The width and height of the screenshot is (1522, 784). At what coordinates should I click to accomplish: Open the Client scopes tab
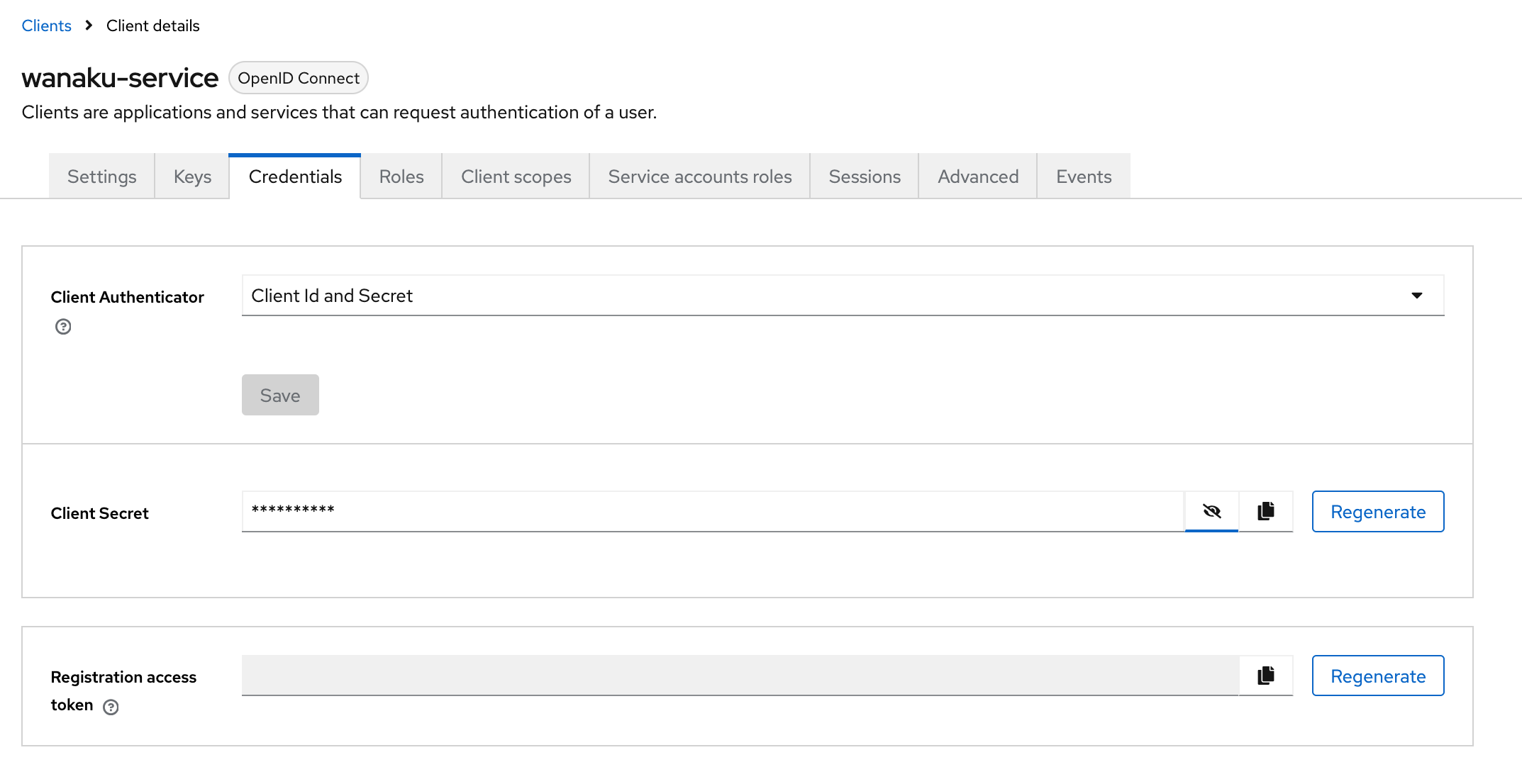coord(516,176)
